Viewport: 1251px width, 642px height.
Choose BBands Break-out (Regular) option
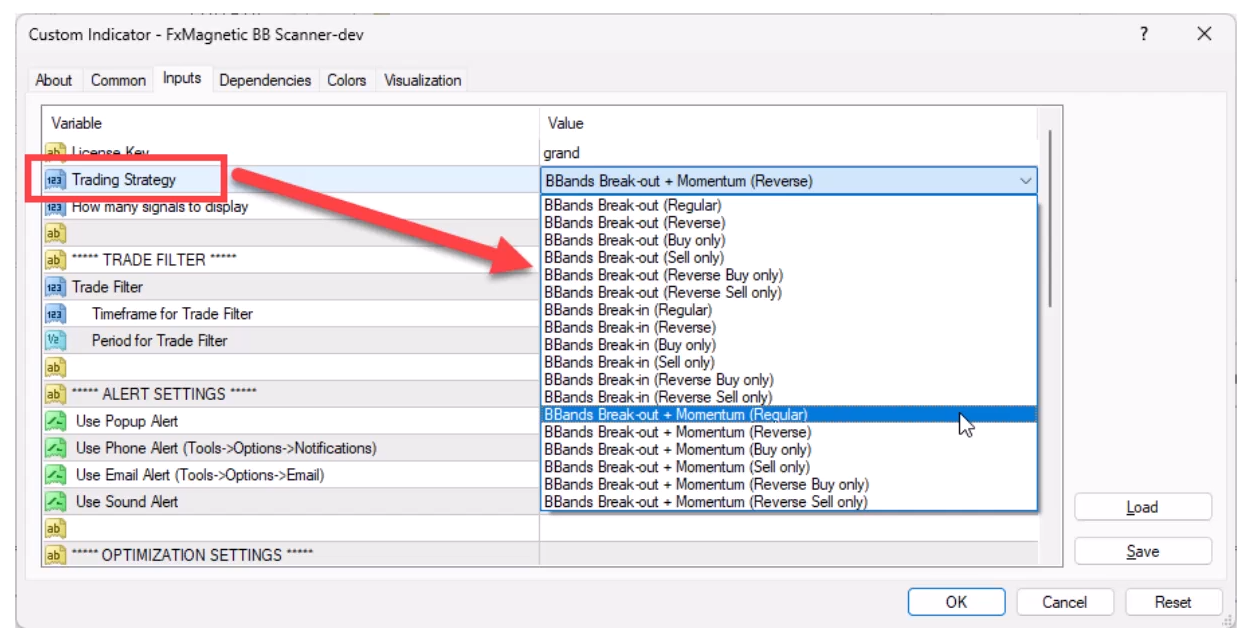(789, 205)
